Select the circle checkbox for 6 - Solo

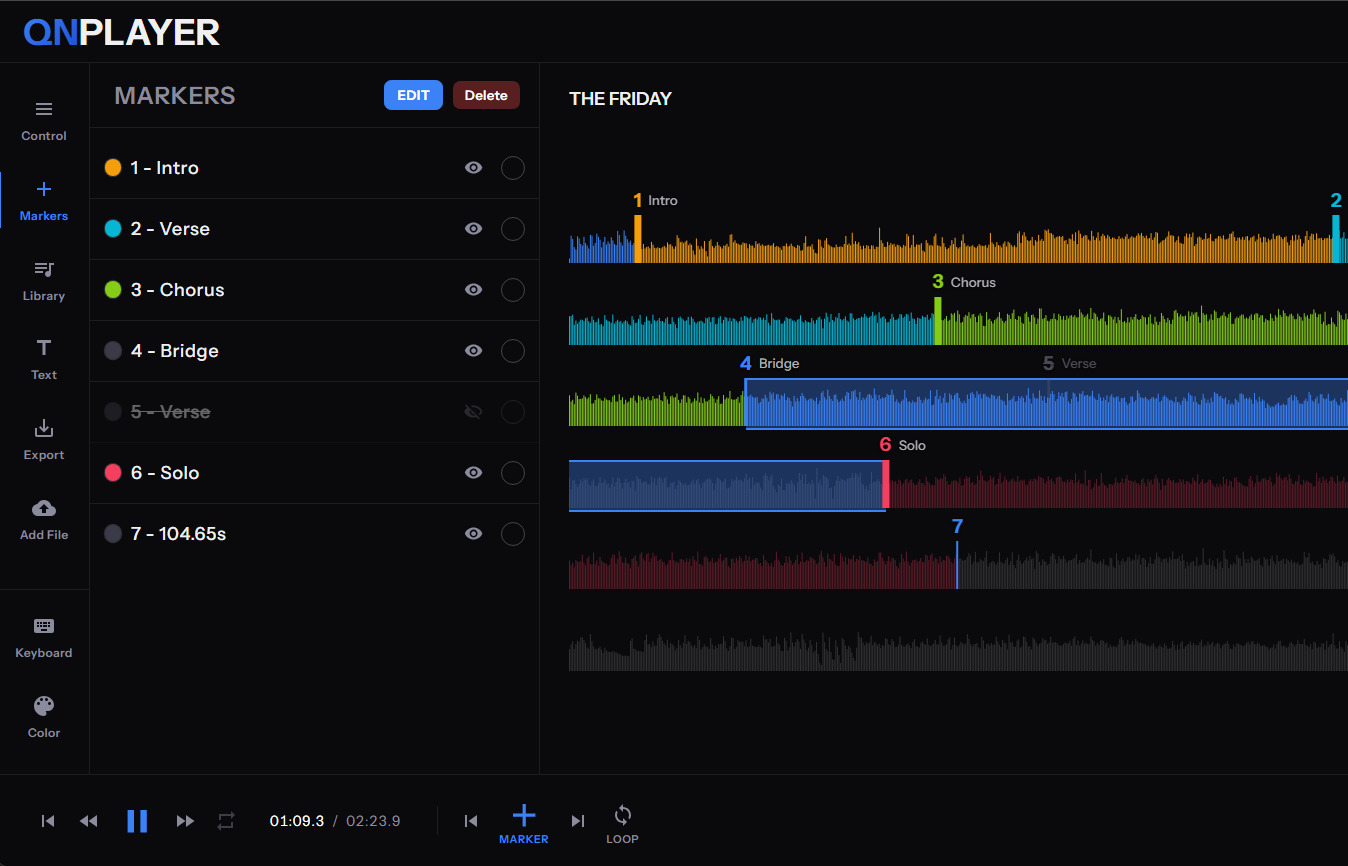[x=513, y=473]
